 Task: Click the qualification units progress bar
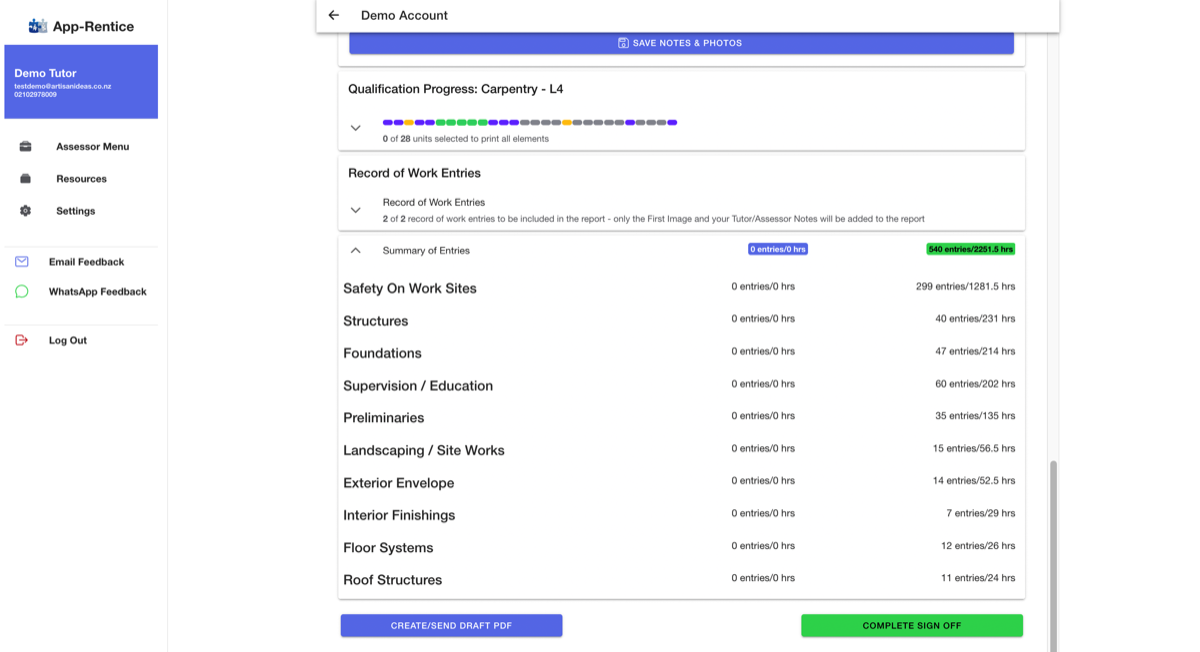(x=530, y=122)
